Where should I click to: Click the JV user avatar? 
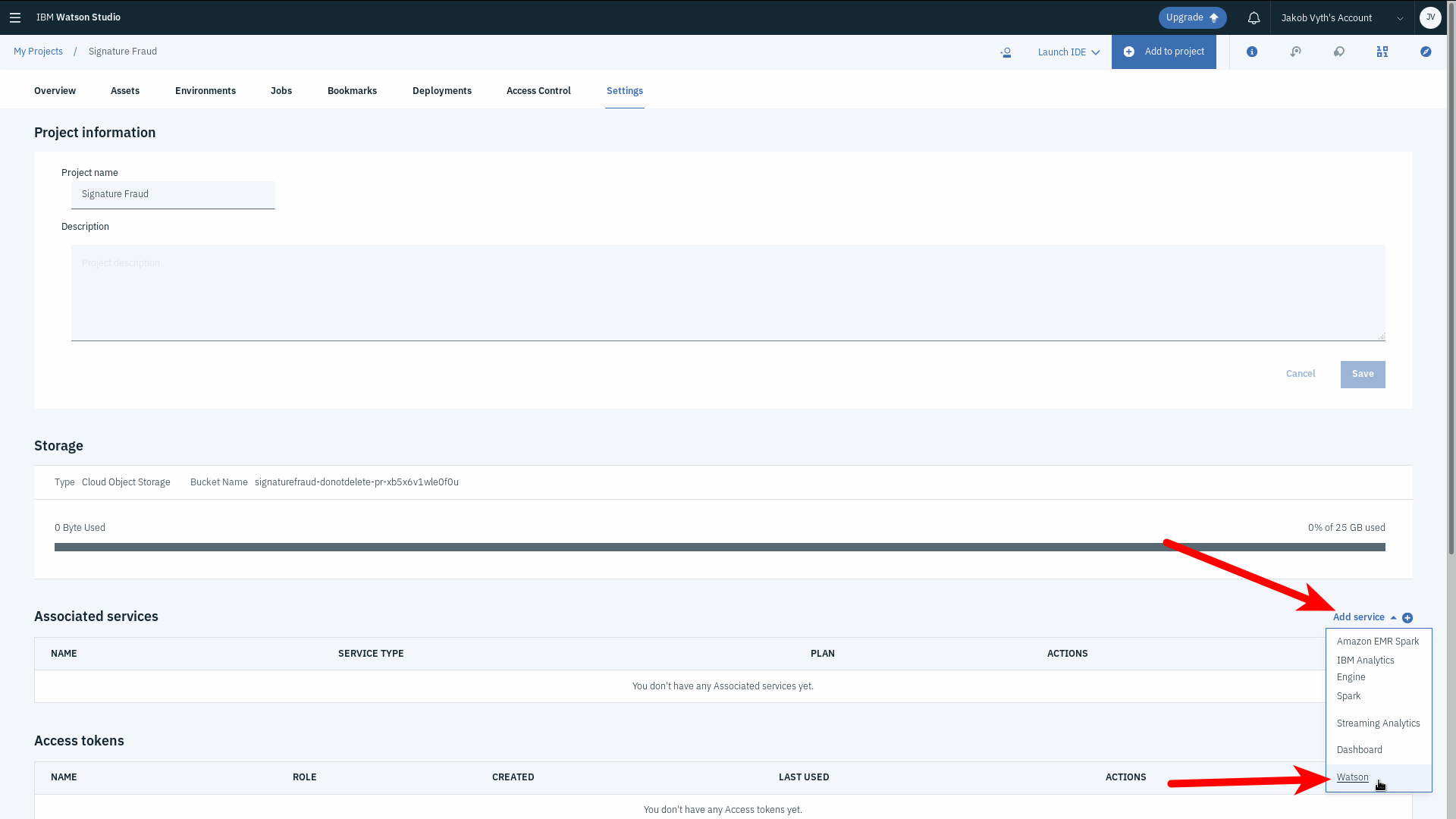(x=1430, y=17)
